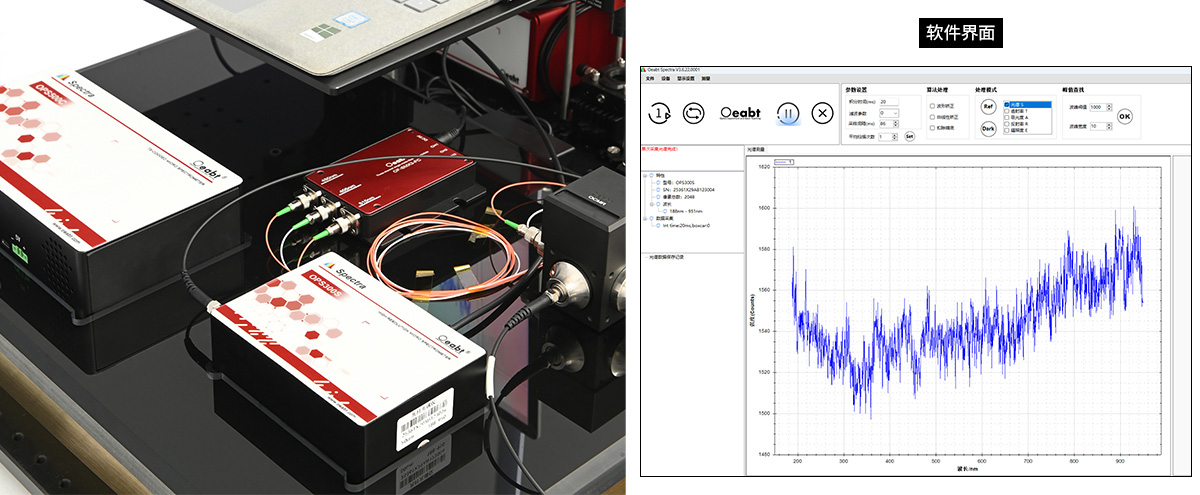The image size is (1200, 495).
Task: Click the 波峰阈值 spinner arrows
Action: 1108,107
